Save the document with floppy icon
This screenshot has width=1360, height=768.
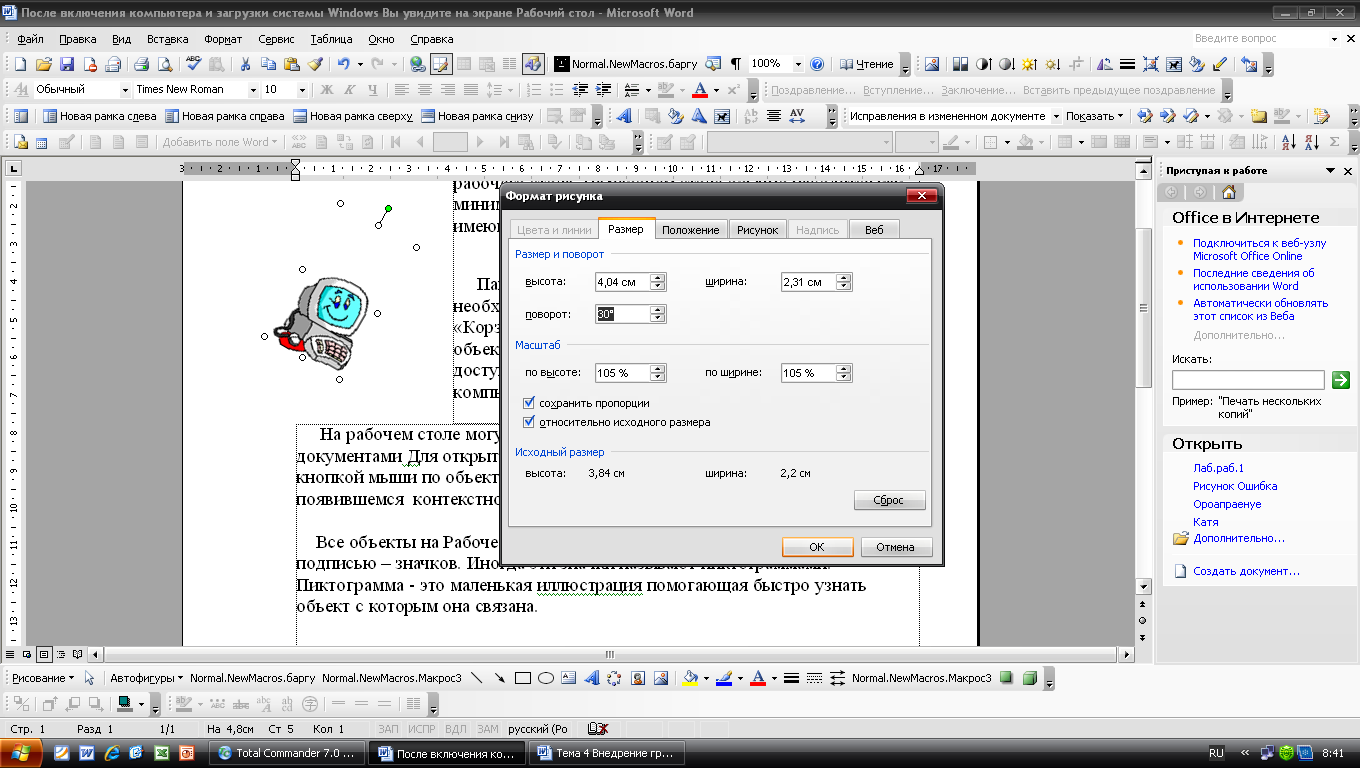coord(67,64)
